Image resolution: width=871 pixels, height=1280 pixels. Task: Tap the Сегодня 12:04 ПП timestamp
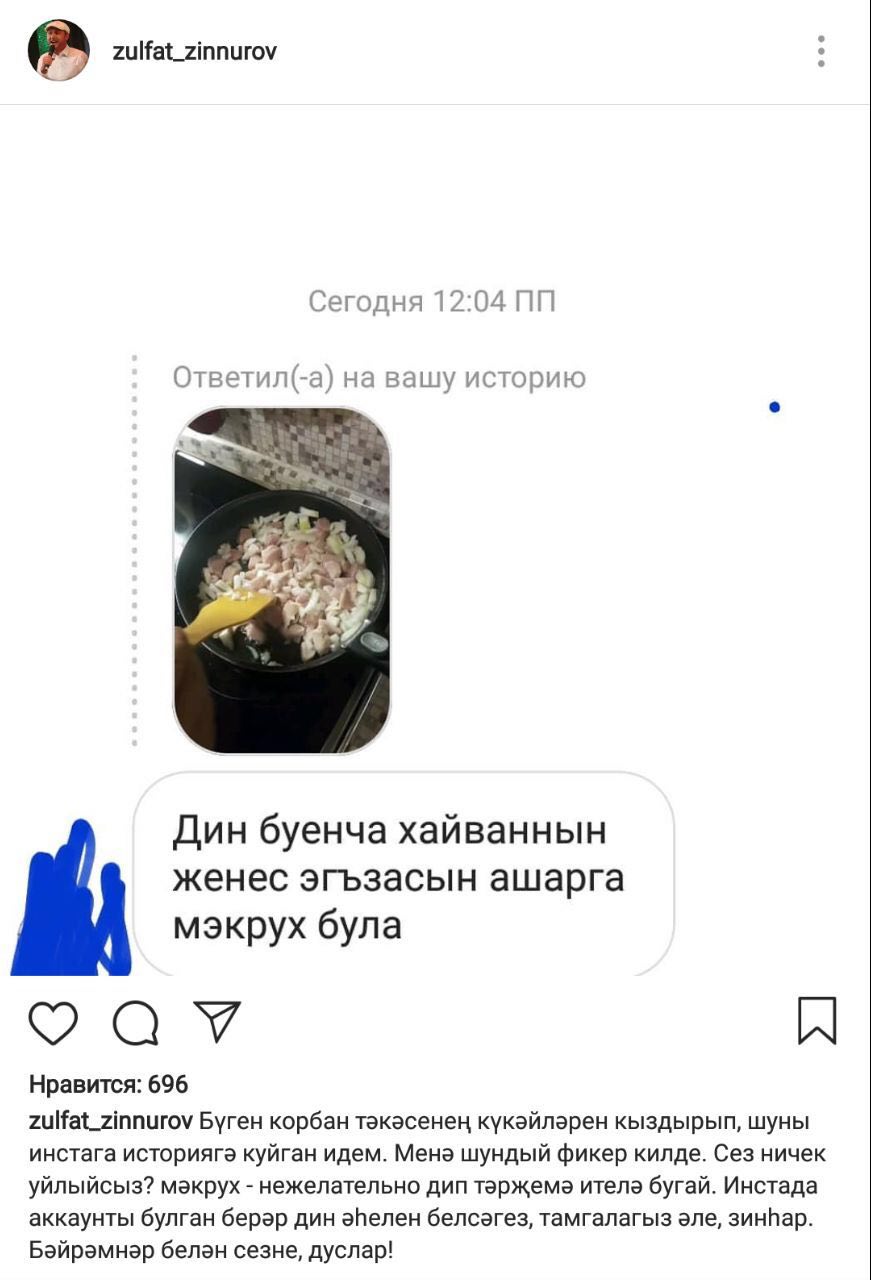432,301
